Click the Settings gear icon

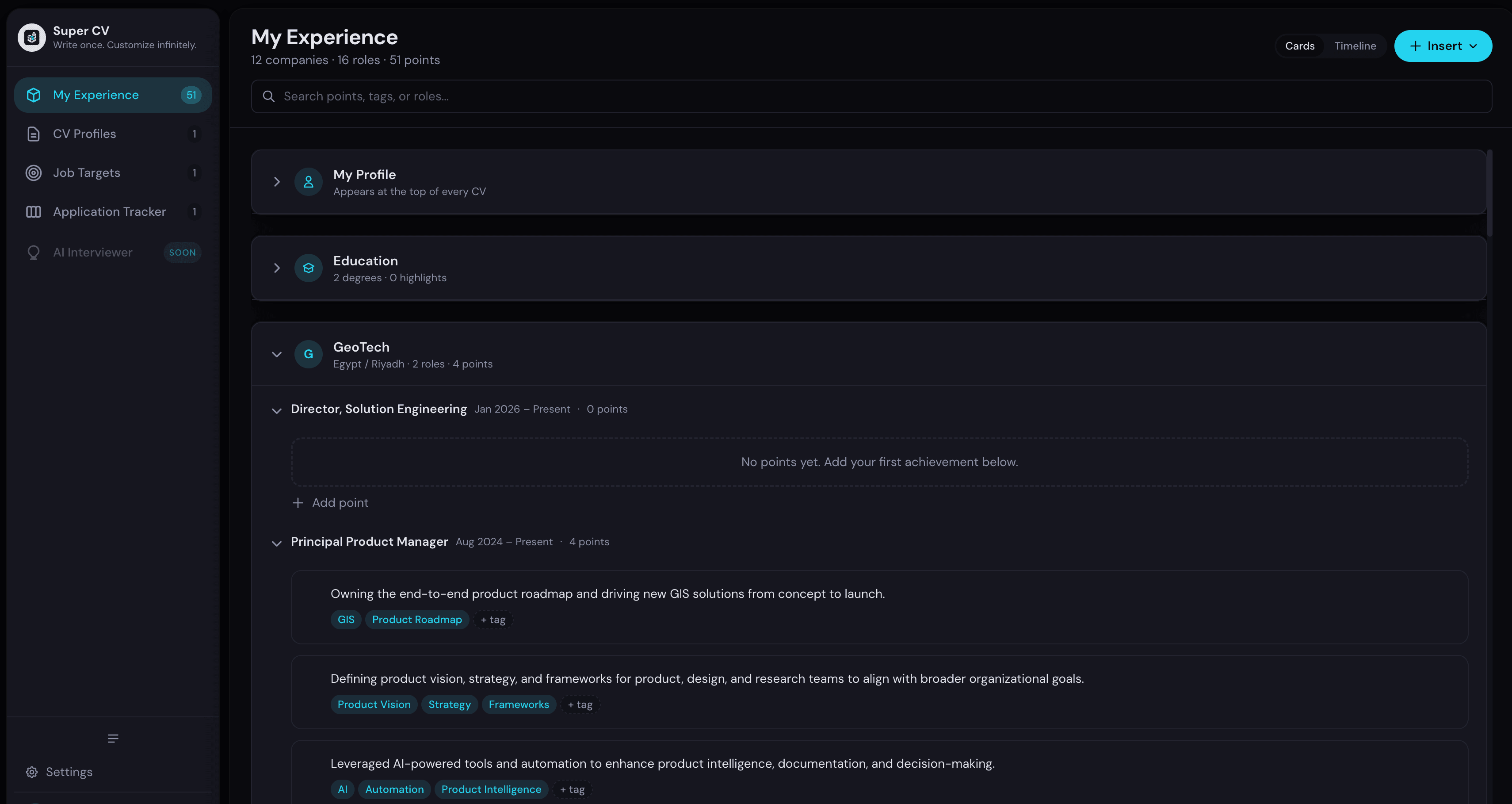32,772
